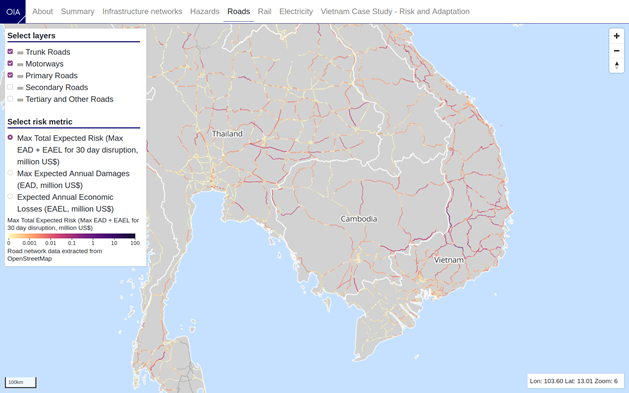
Task: Select Max Expected Annual Damages radio button
Action: tap(10, 173)
